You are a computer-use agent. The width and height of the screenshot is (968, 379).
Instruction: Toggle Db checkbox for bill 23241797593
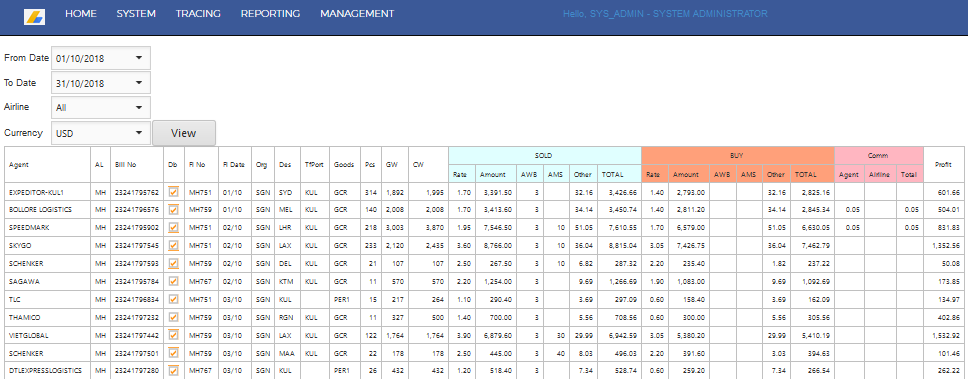pos(173,263)
